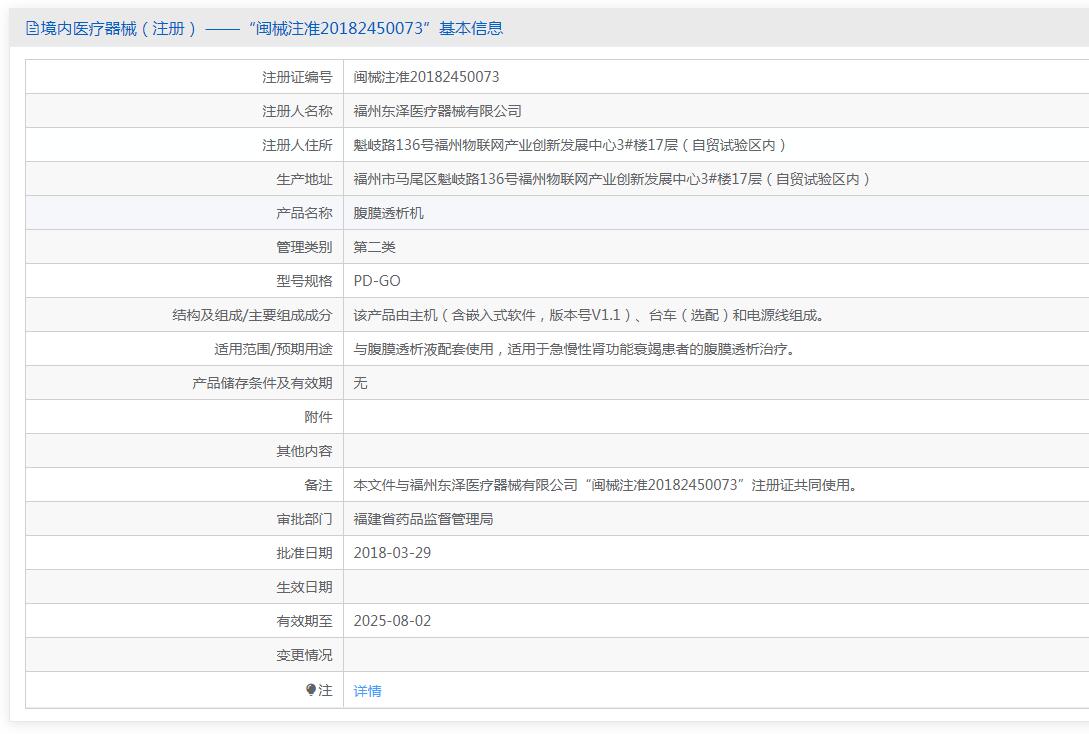Click the document icon in the page header

click(32, 29)
